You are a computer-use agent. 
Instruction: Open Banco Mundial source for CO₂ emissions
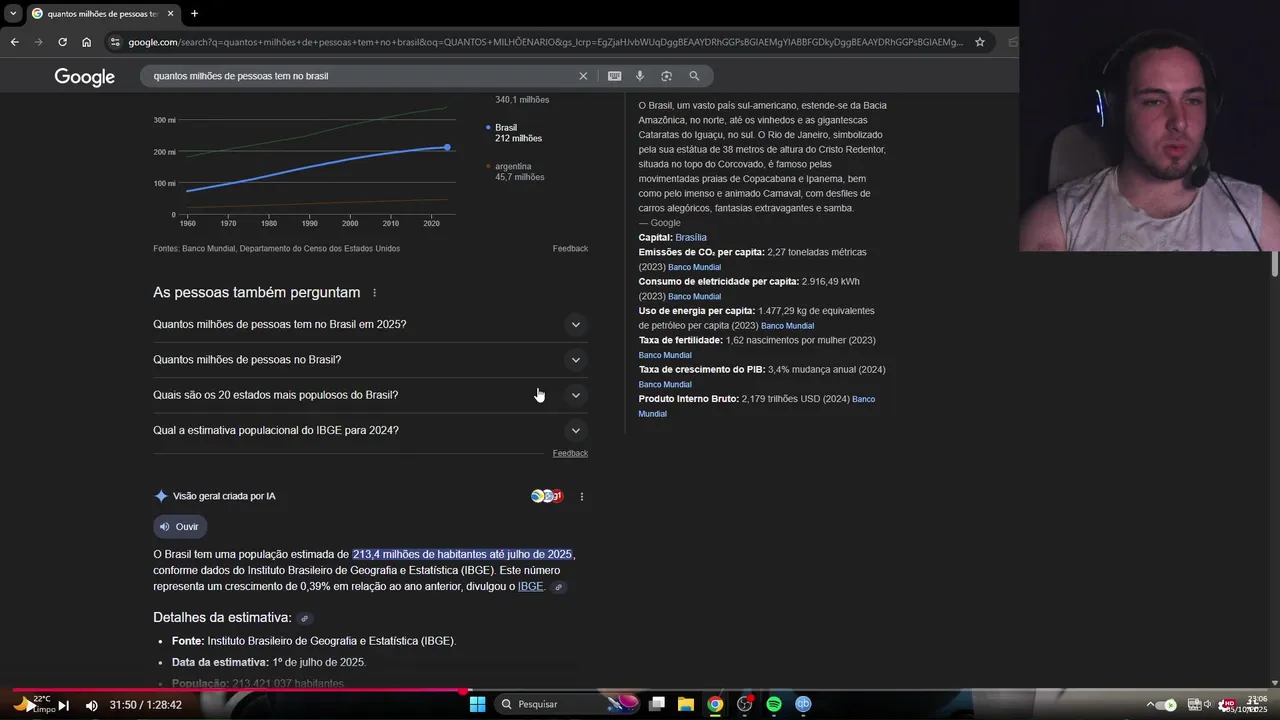pyautogui.click(x=694, y=267)
